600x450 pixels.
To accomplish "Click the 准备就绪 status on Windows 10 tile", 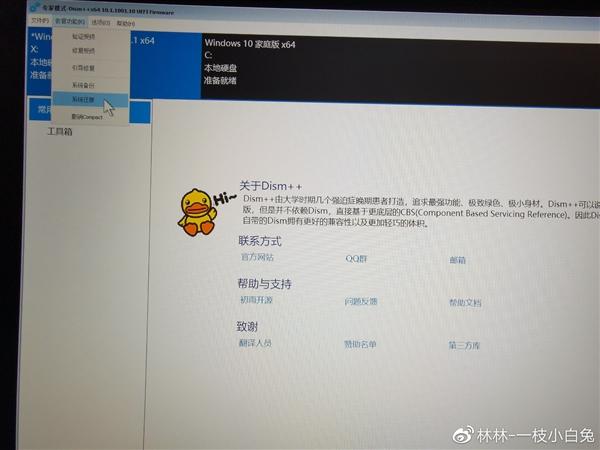I will tap(220, 80).
